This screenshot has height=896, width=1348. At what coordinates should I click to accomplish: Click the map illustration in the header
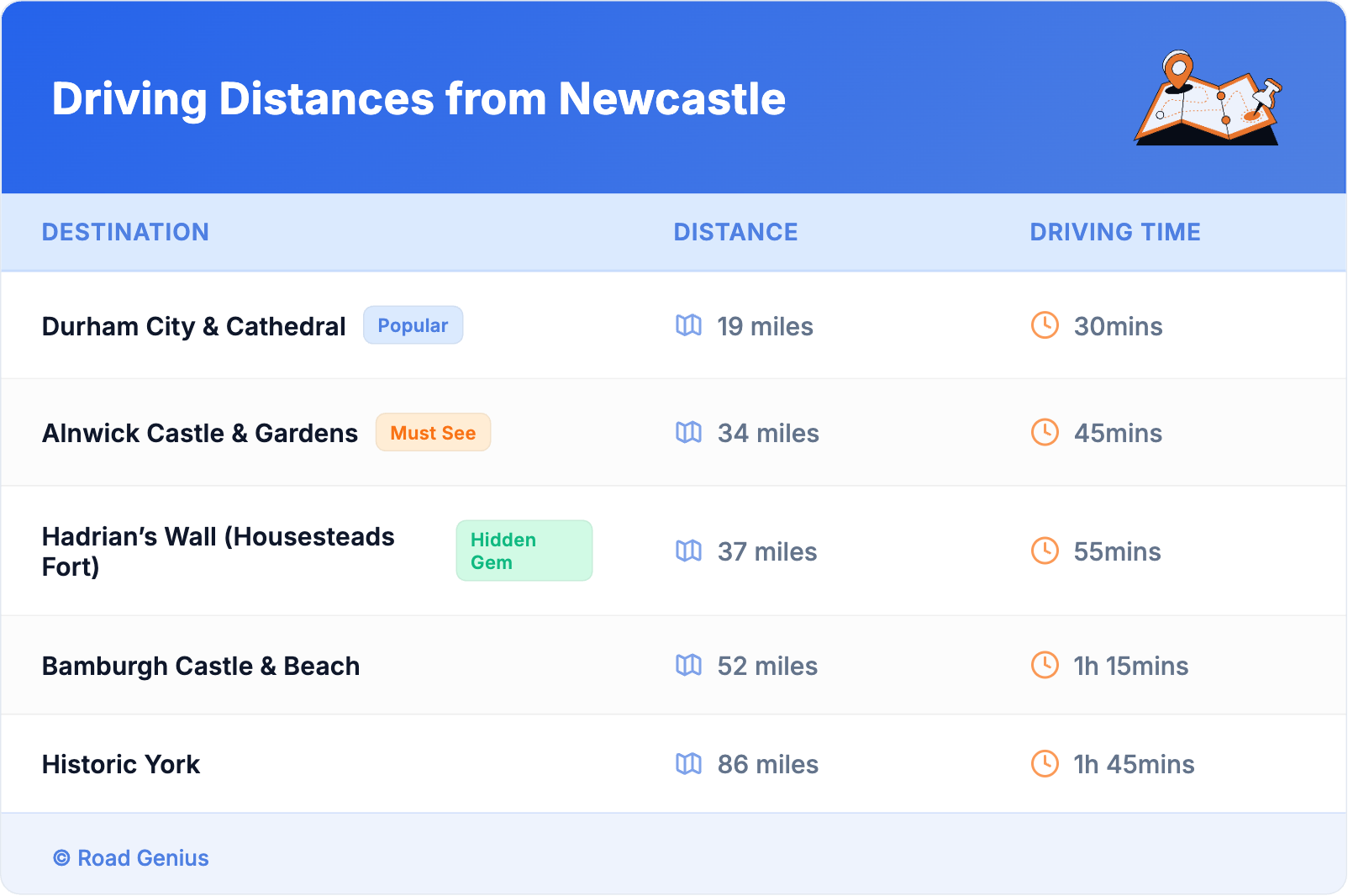click(1208, 99)
